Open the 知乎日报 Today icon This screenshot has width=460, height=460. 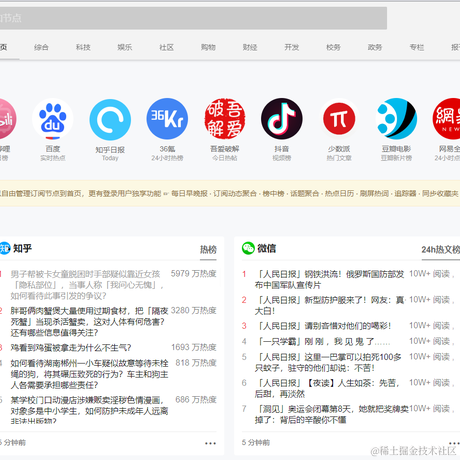[x=110, y=119]
